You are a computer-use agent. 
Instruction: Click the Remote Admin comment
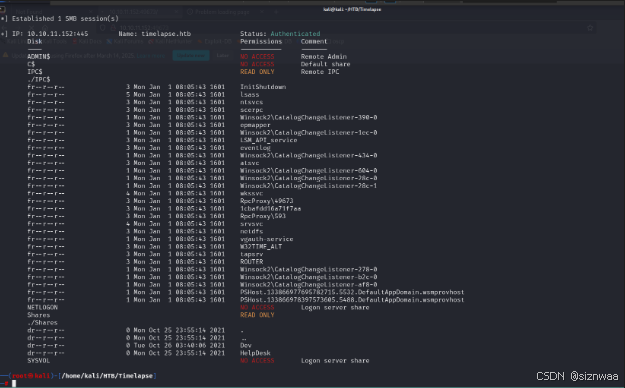tap(324, 57)
